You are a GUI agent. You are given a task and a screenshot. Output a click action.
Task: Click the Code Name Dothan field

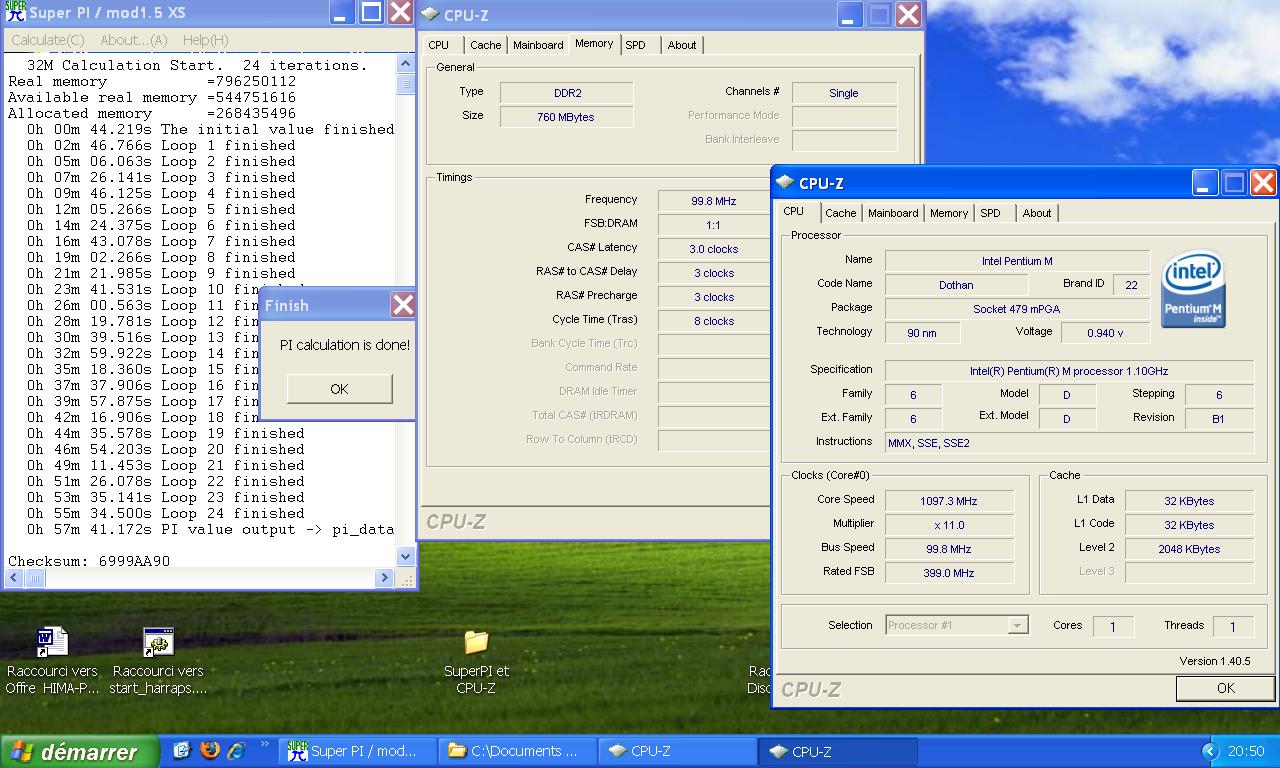[956, 285]
